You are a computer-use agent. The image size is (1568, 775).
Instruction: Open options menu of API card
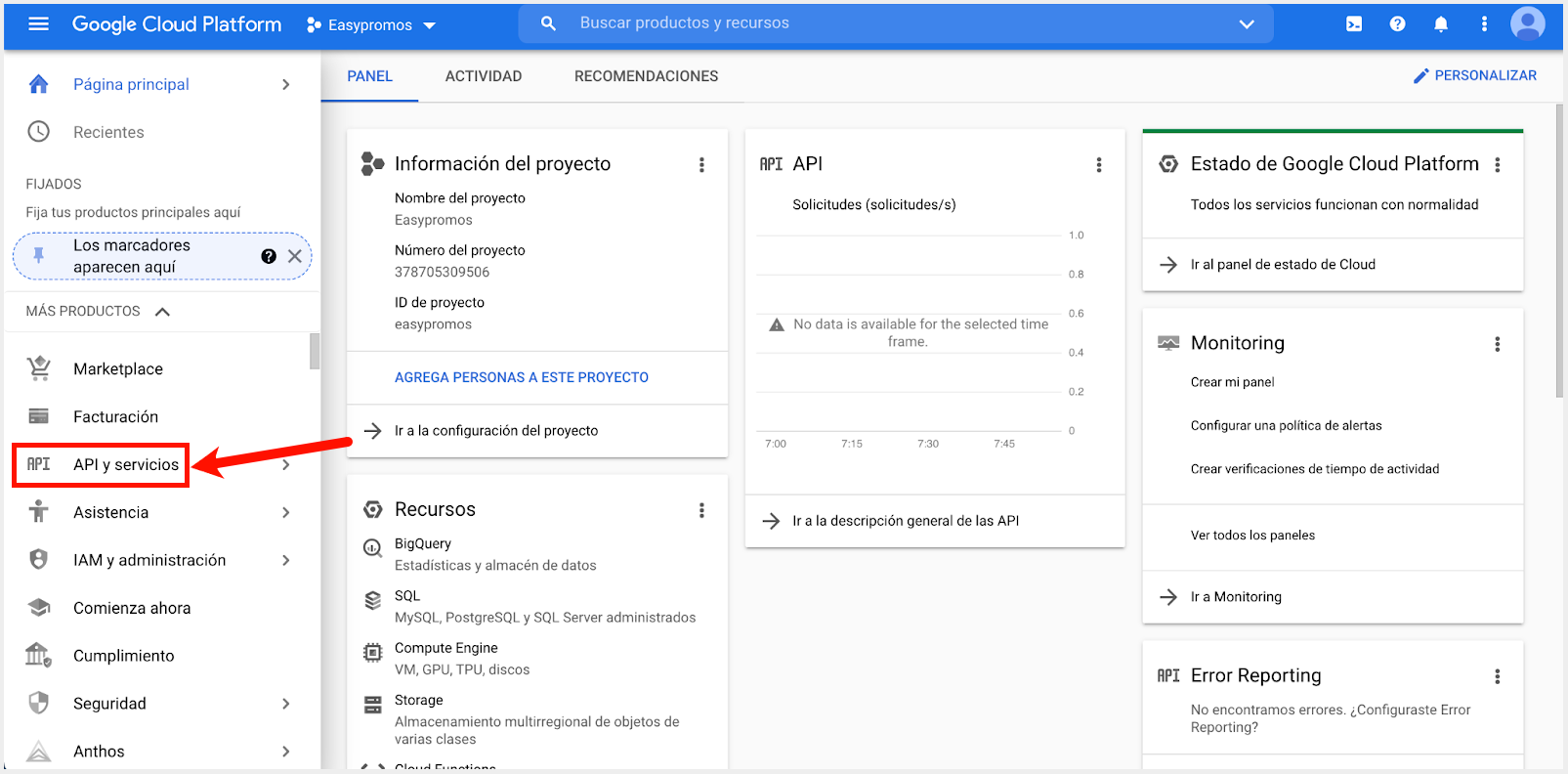[x=1099, y=165]
